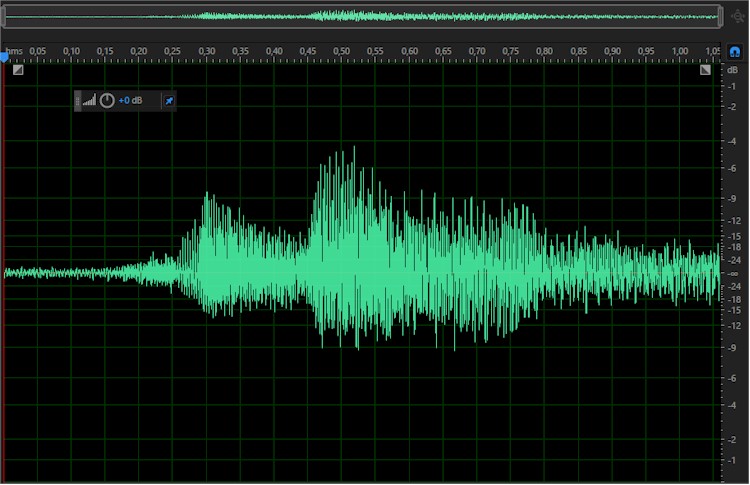The height and width of the screenshot is (485, 750).
Task: Click the 0,85 mark on time ruler
Action: [x=578, y=51]
